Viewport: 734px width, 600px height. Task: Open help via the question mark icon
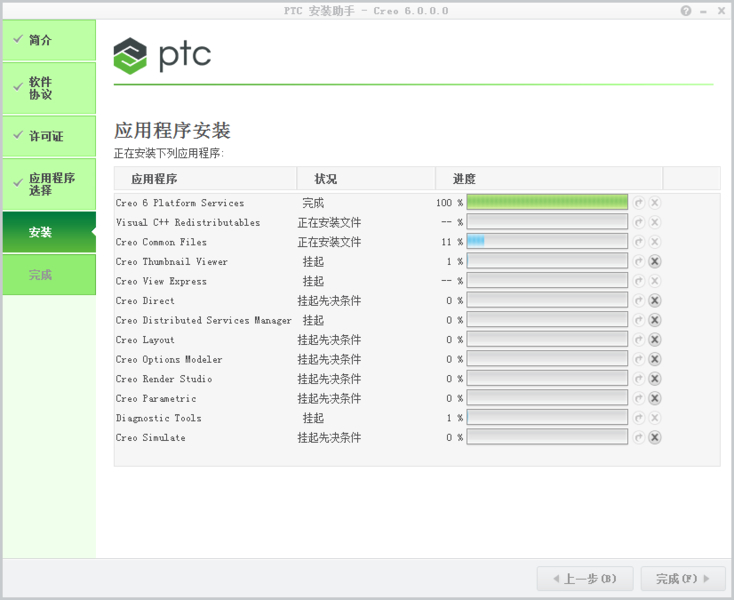tap(686, 11)
